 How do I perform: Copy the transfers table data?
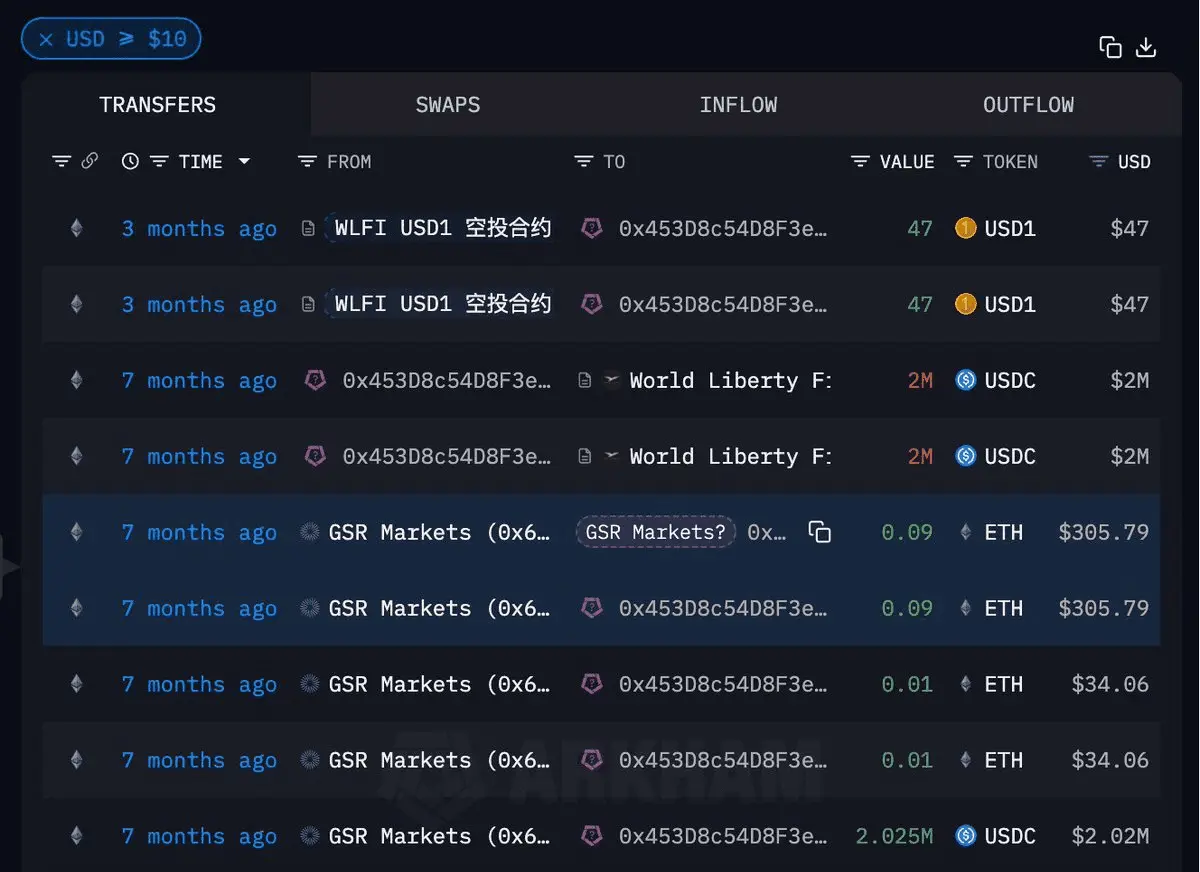pos(1110,47)
